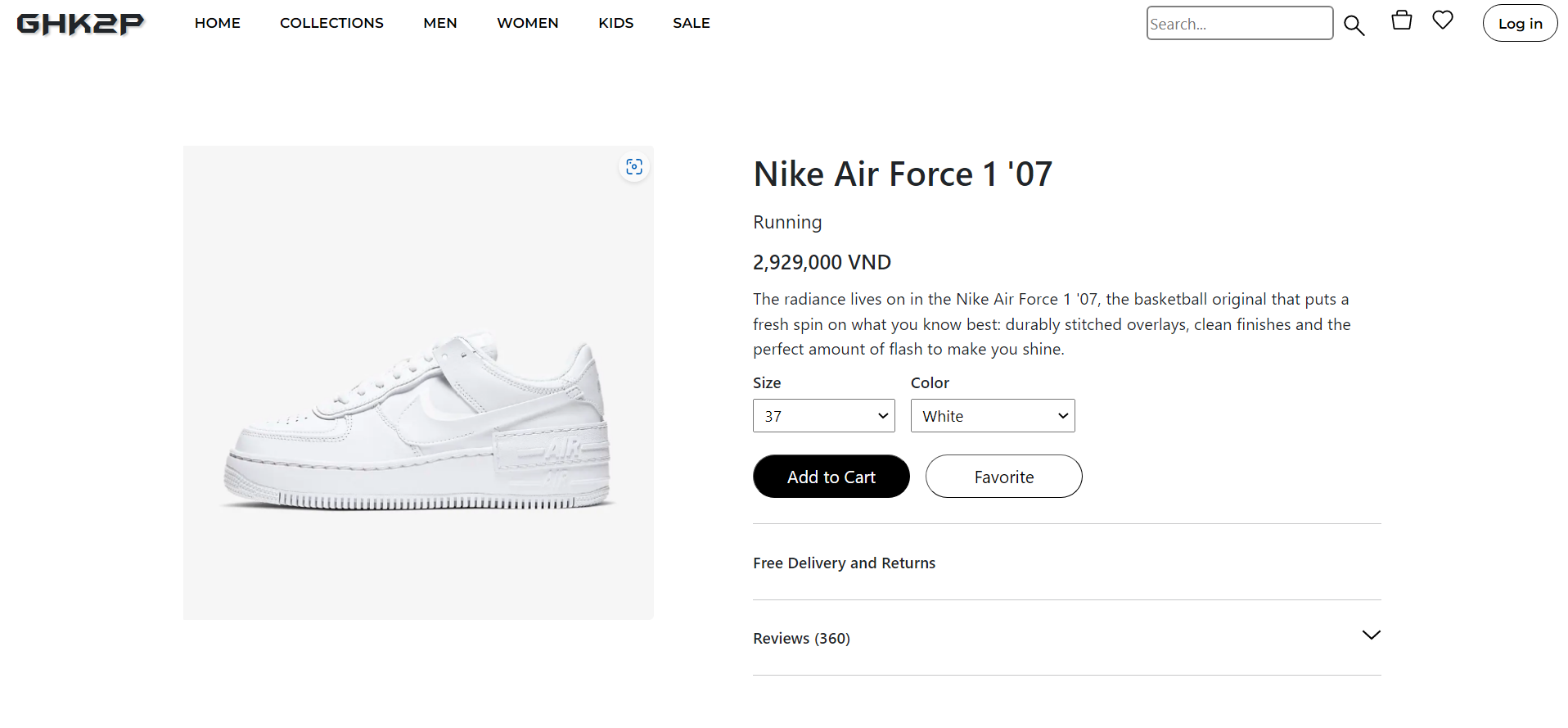This screenshot has height=728, width=1568.
Task: Click the Favorite button
Action: (x=1004, y=477)
